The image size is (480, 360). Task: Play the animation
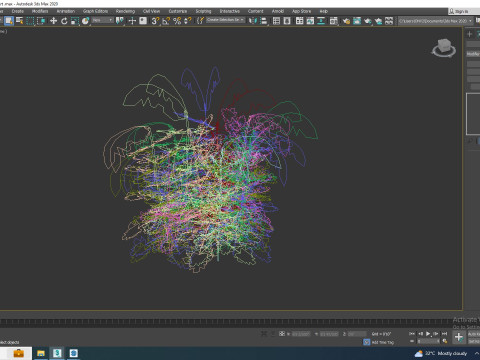click(x=428, y=333)
